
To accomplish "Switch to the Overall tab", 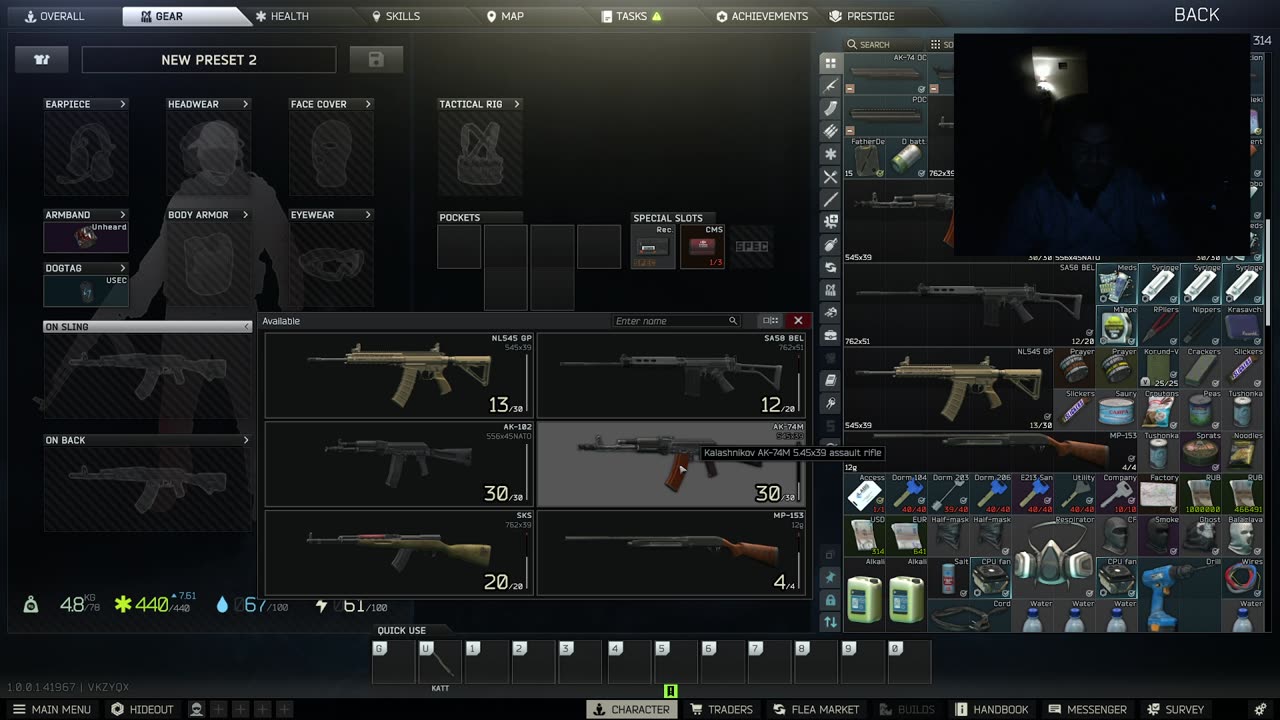I will [x=54, y=16].
